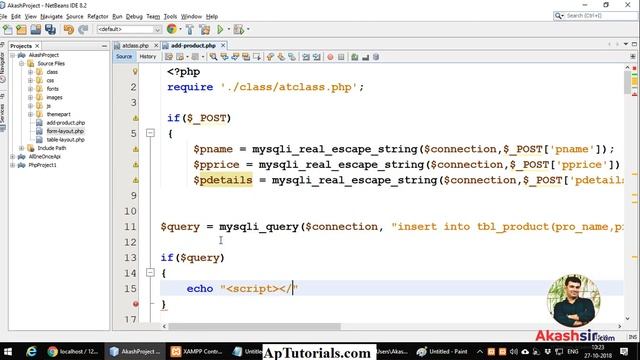Close the add-product.php editor tab
Screen dimensions: 640x360
[x=223, y=45]
